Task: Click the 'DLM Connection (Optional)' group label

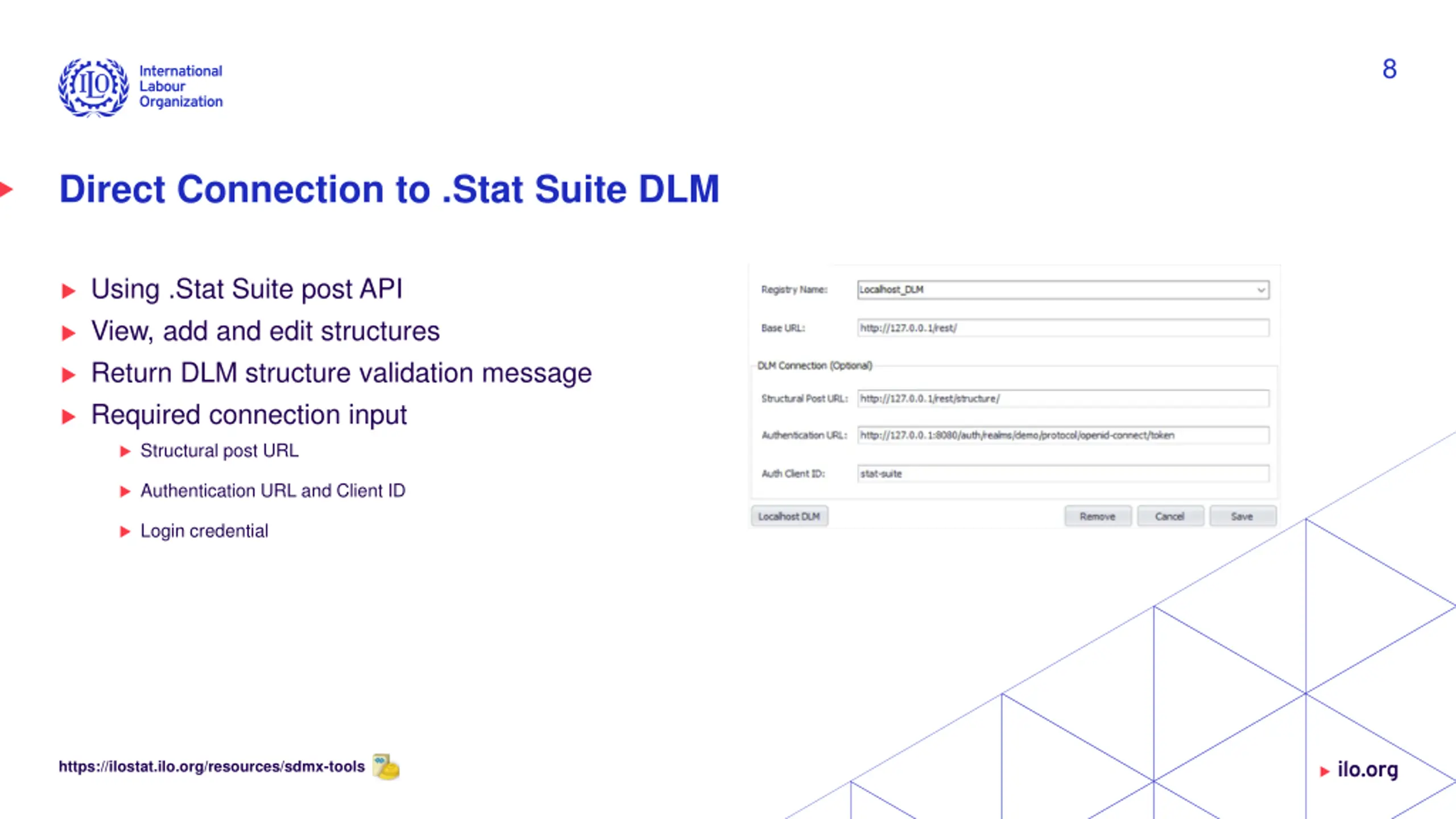Action: (814, 366)
